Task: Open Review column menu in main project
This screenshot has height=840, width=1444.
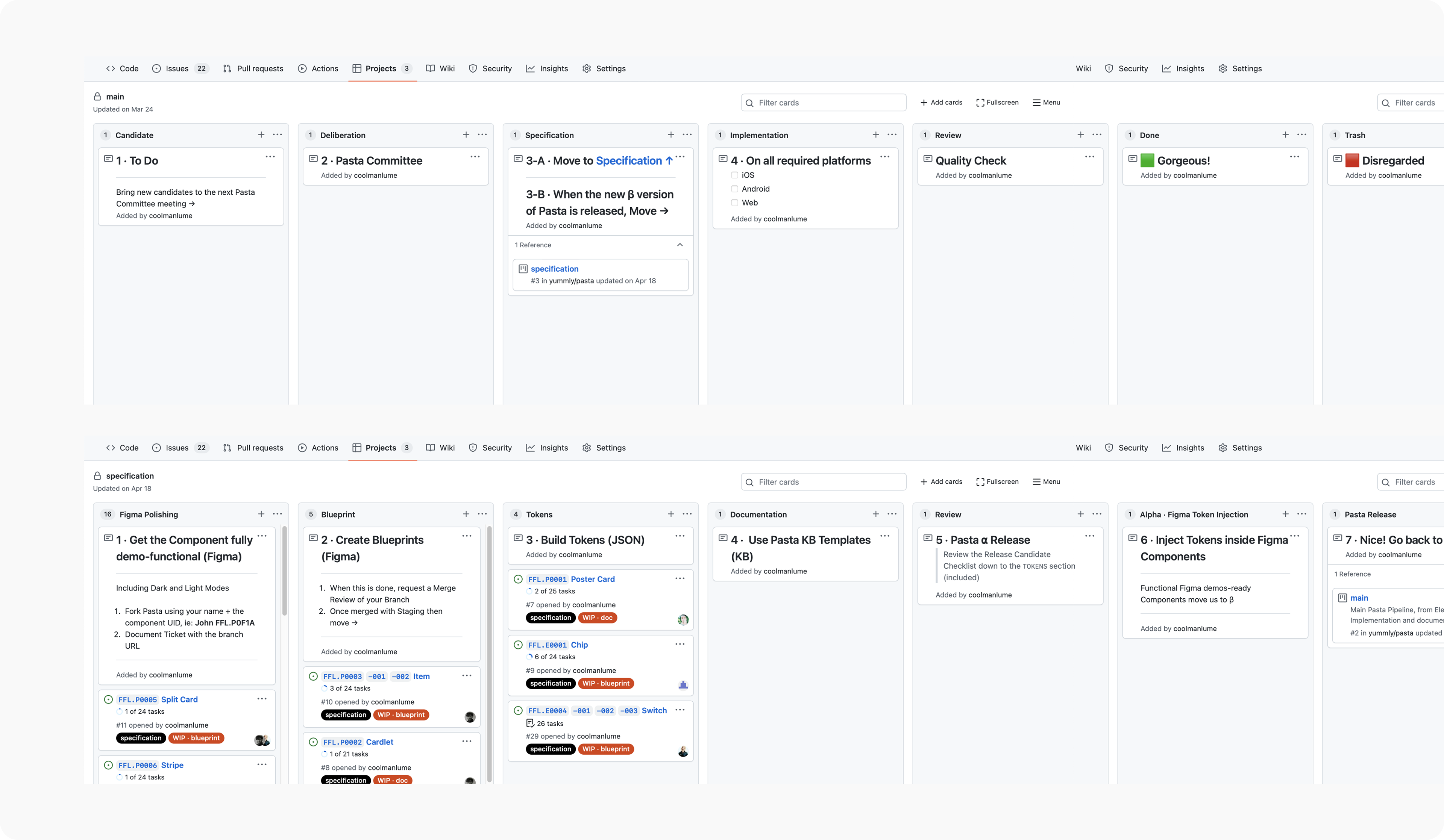Action: 1097,135
